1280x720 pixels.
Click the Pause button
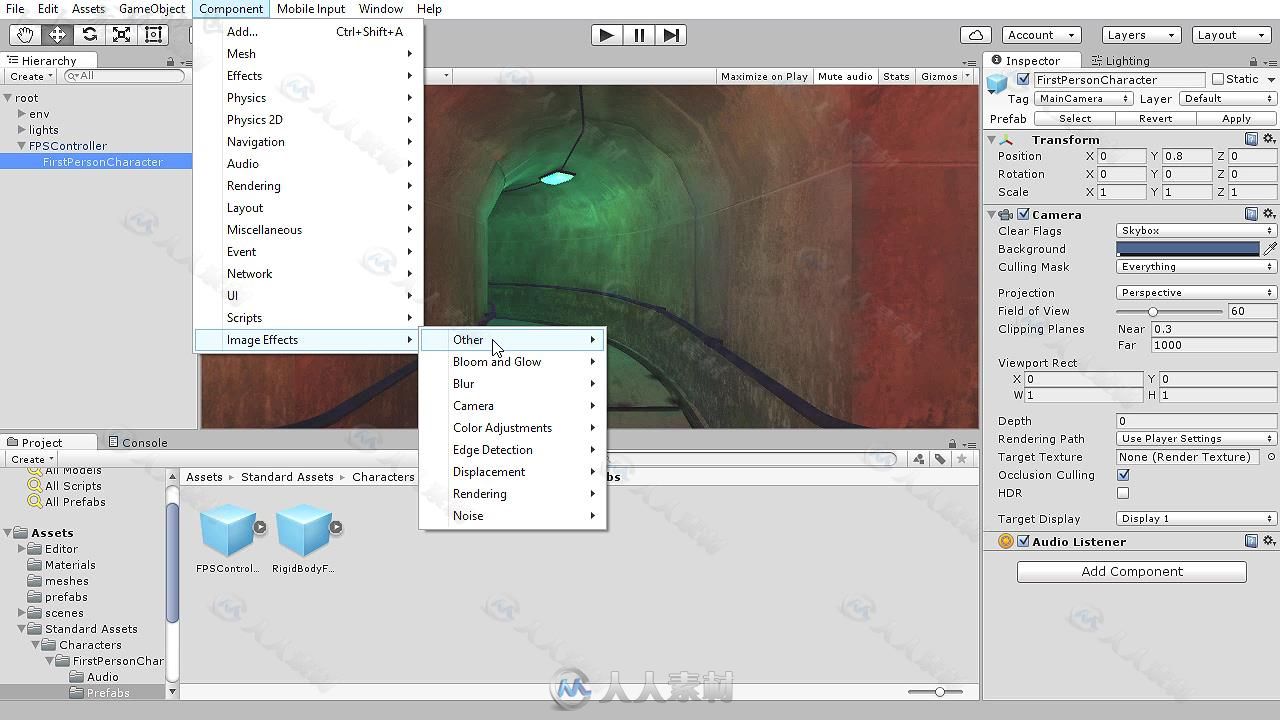[x=639, y=35]
